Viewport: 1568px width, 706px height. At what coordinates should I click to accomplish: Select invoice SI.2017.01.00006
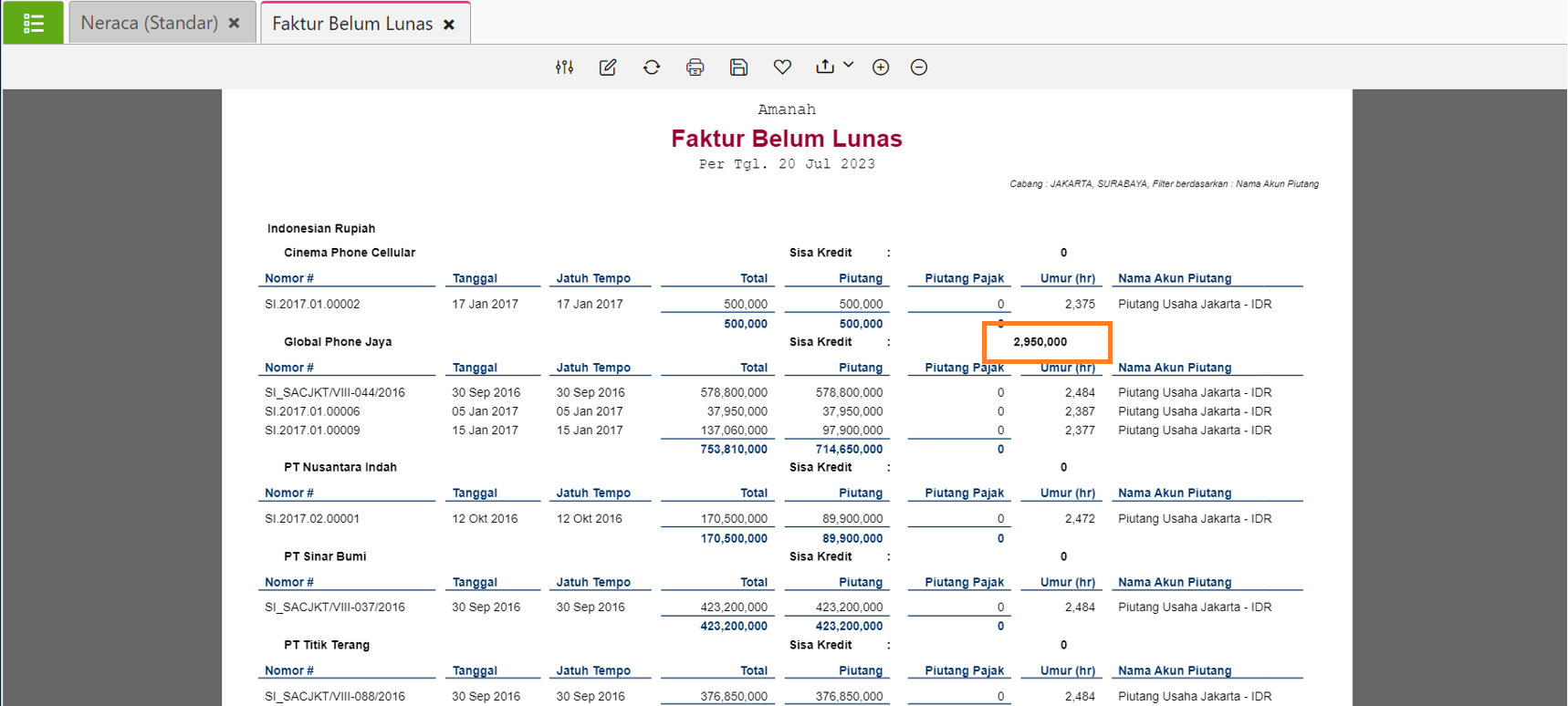[x=312, y=411]
